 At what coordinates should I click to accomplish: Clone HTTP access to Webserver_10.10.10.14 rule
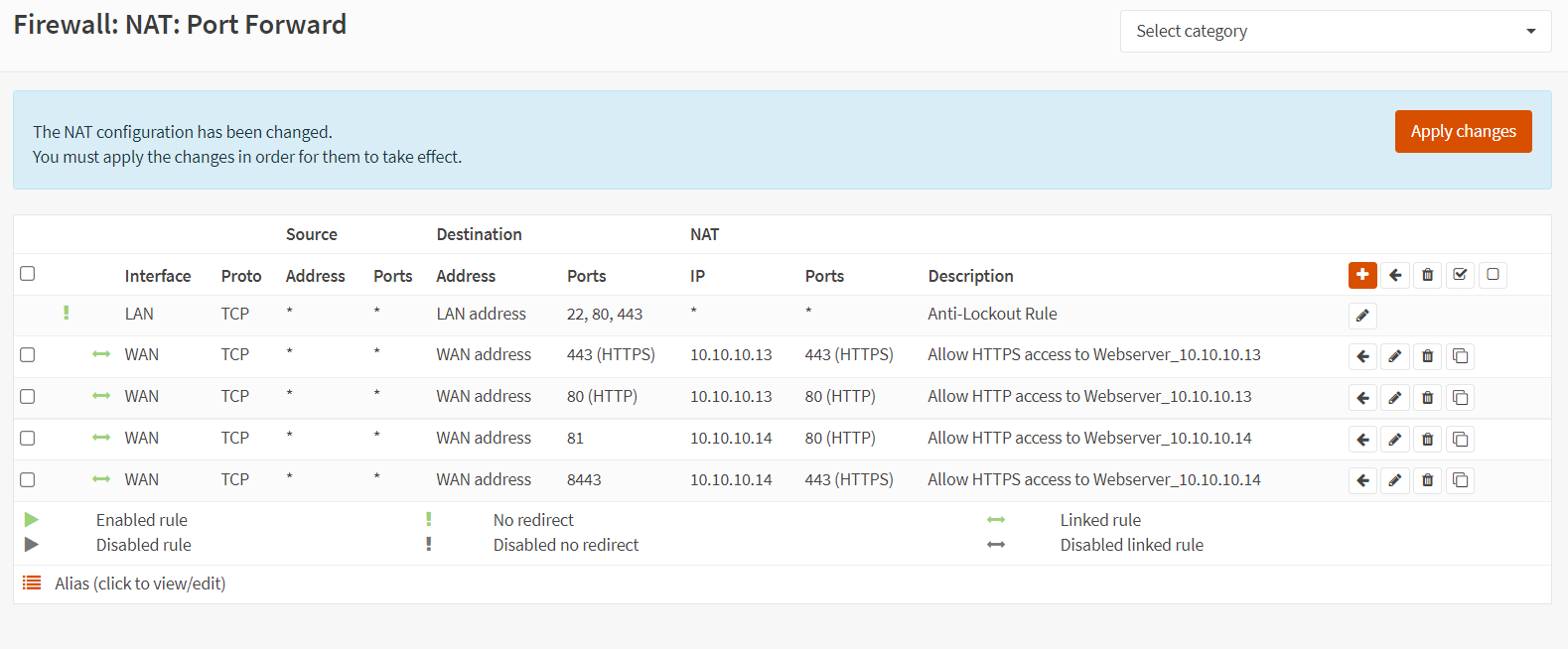click(x=1460, y=440)
